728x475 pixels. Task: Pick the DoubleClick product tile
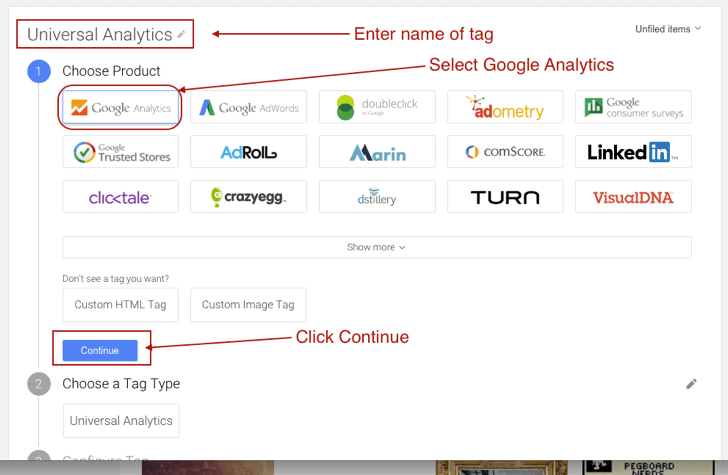click(x=377, y=107)
